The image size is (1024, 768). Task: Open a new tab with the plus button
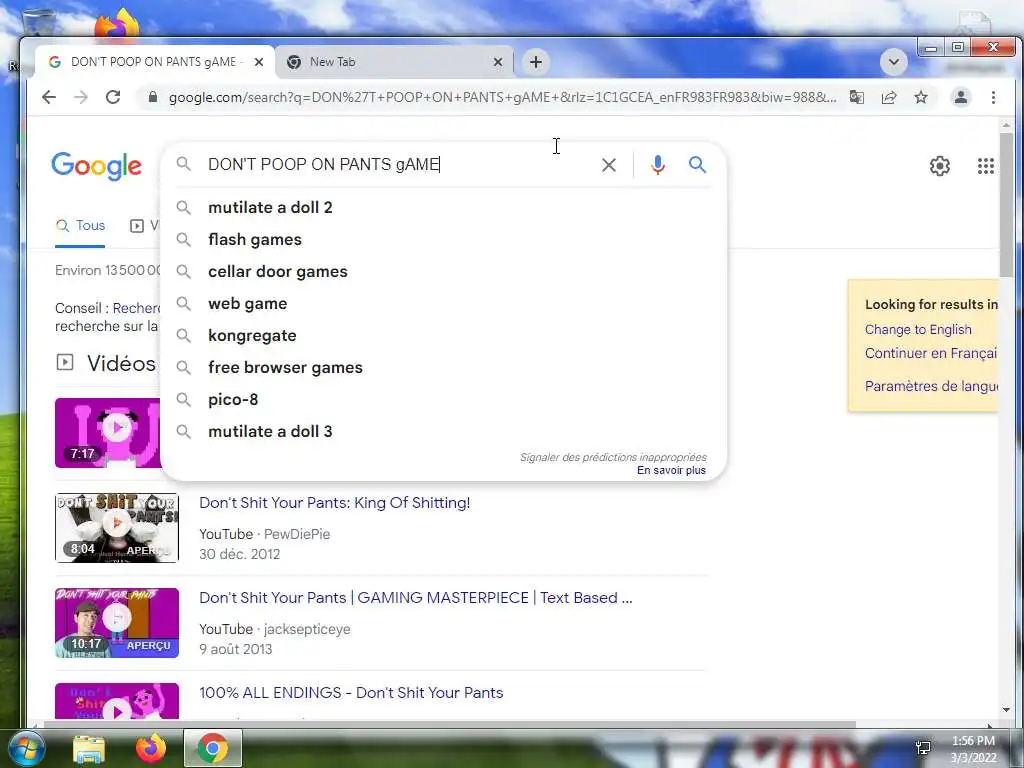coord(536,62)
